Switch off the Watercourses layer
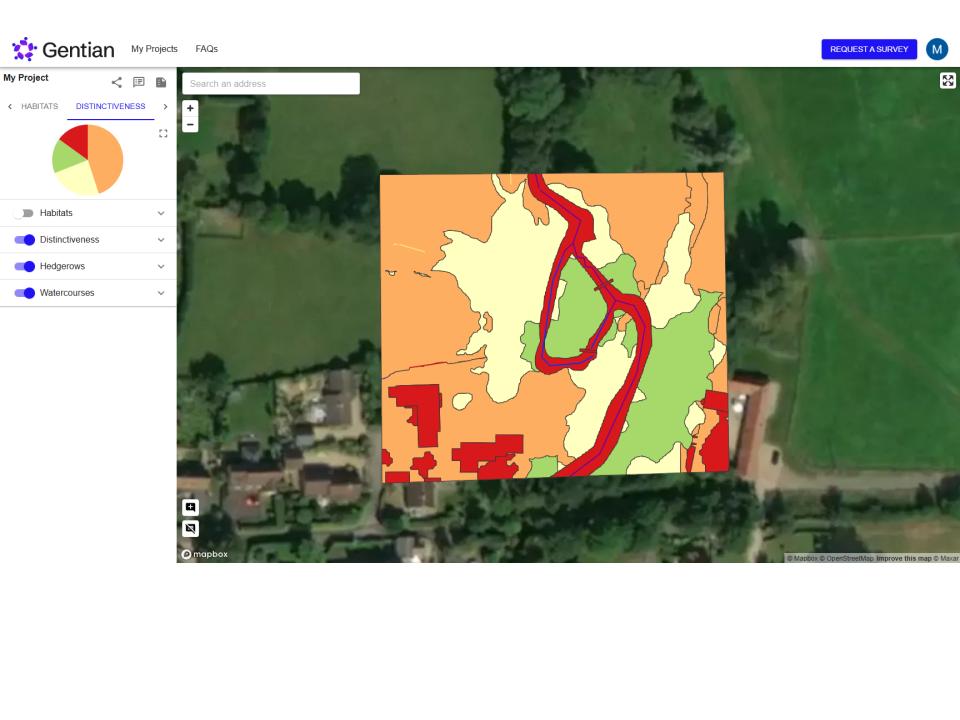Image resolution: width=960 pixels, height=720 pixels. [x=24, y=293]
